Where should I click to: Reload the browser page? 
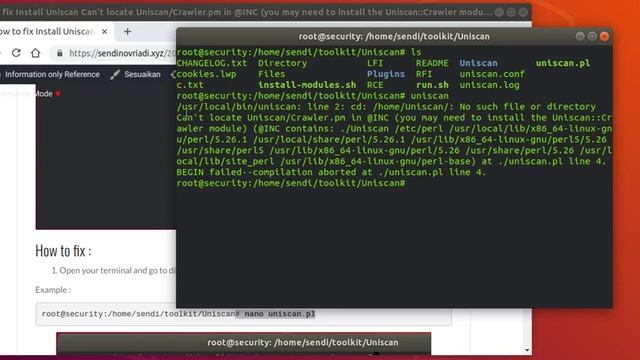coord(16,53)
